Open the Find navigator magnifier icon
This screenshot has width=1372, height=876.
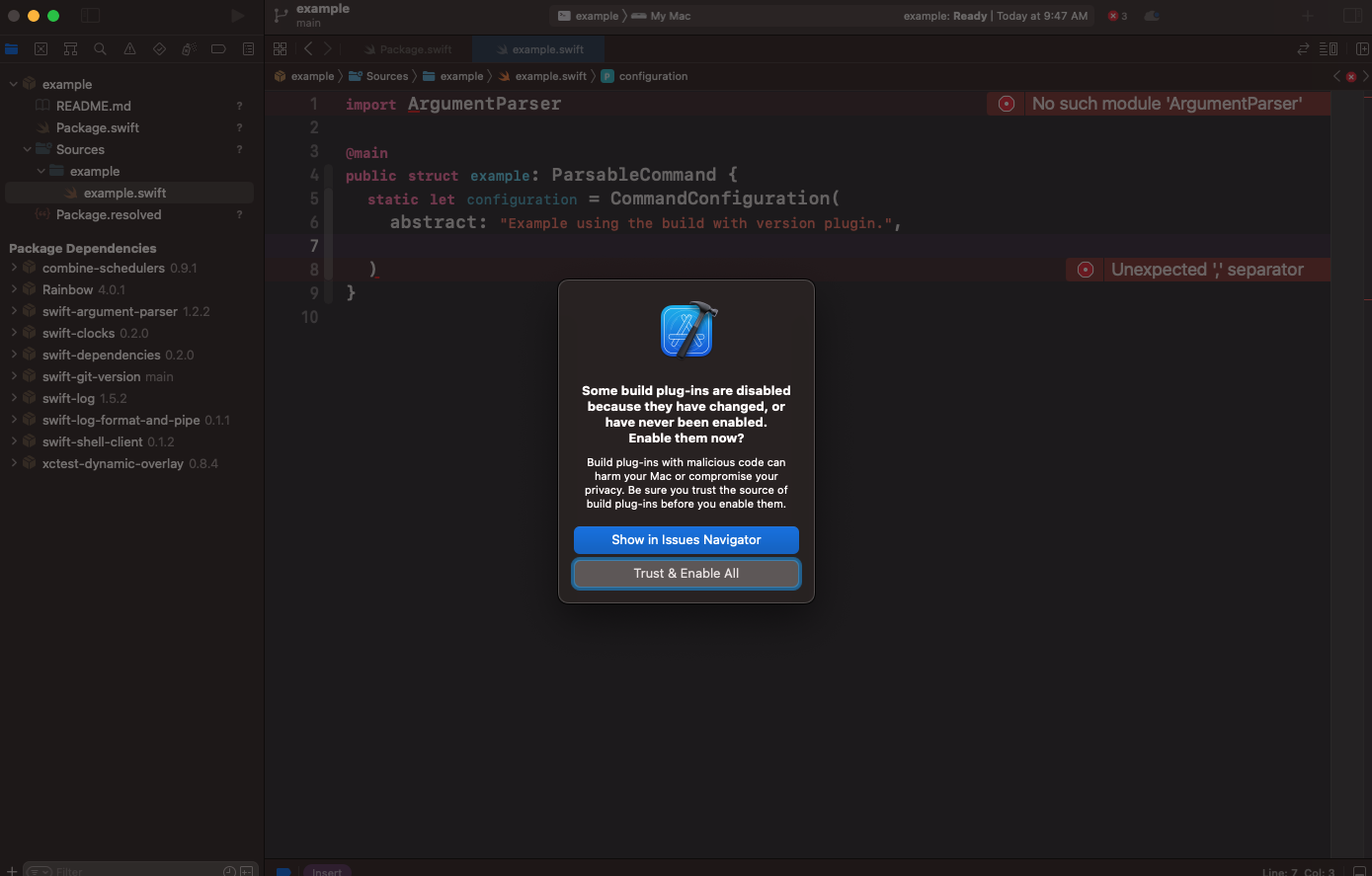click(100, 49)
